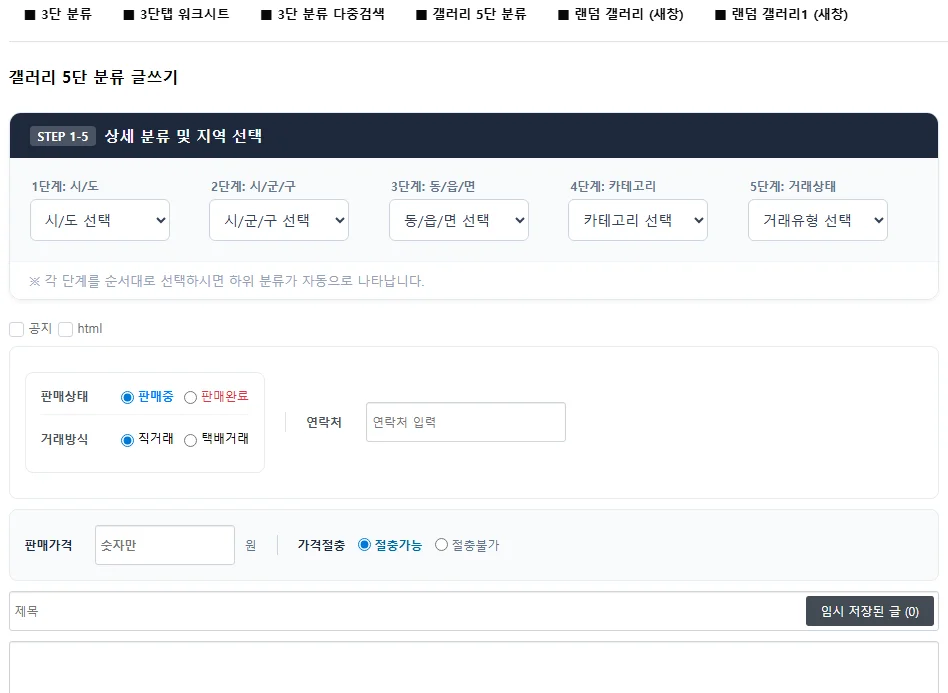
Task: Choose 절충불가 price option
Action: tap(441, 545)
